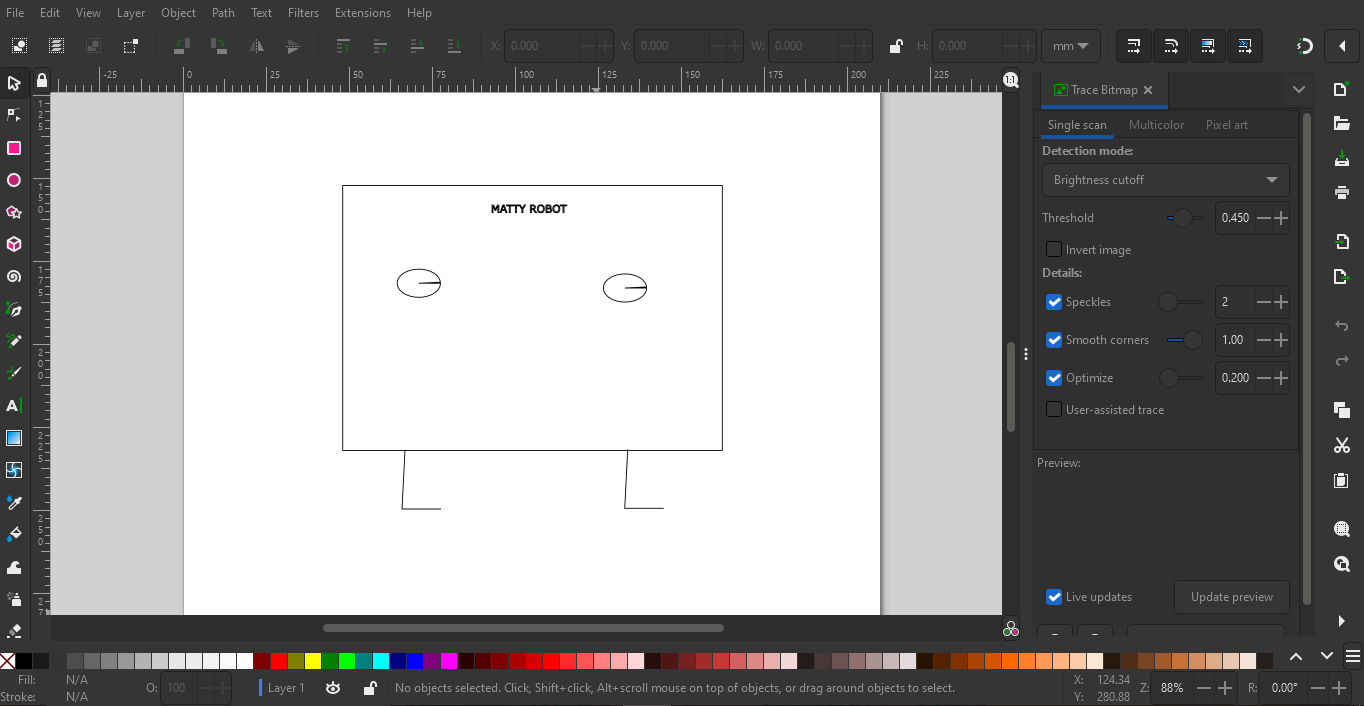The image size is (1364, 706).
Task: Open the mm units dropdown
Action: [1070, 46]
